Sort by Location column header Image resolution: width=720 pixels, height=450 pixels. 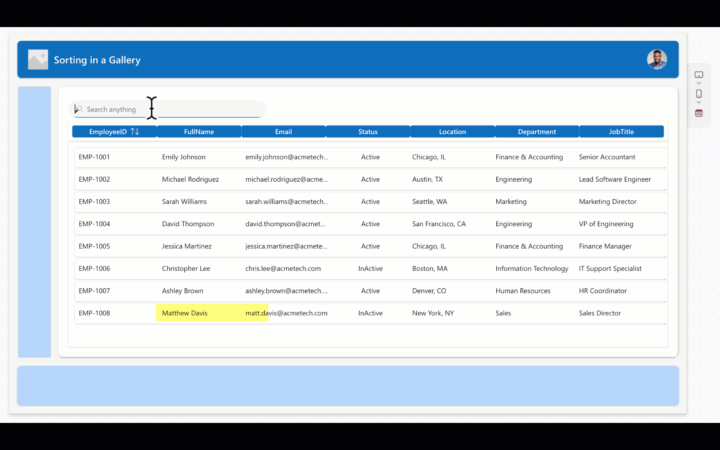tap(452, 131)
